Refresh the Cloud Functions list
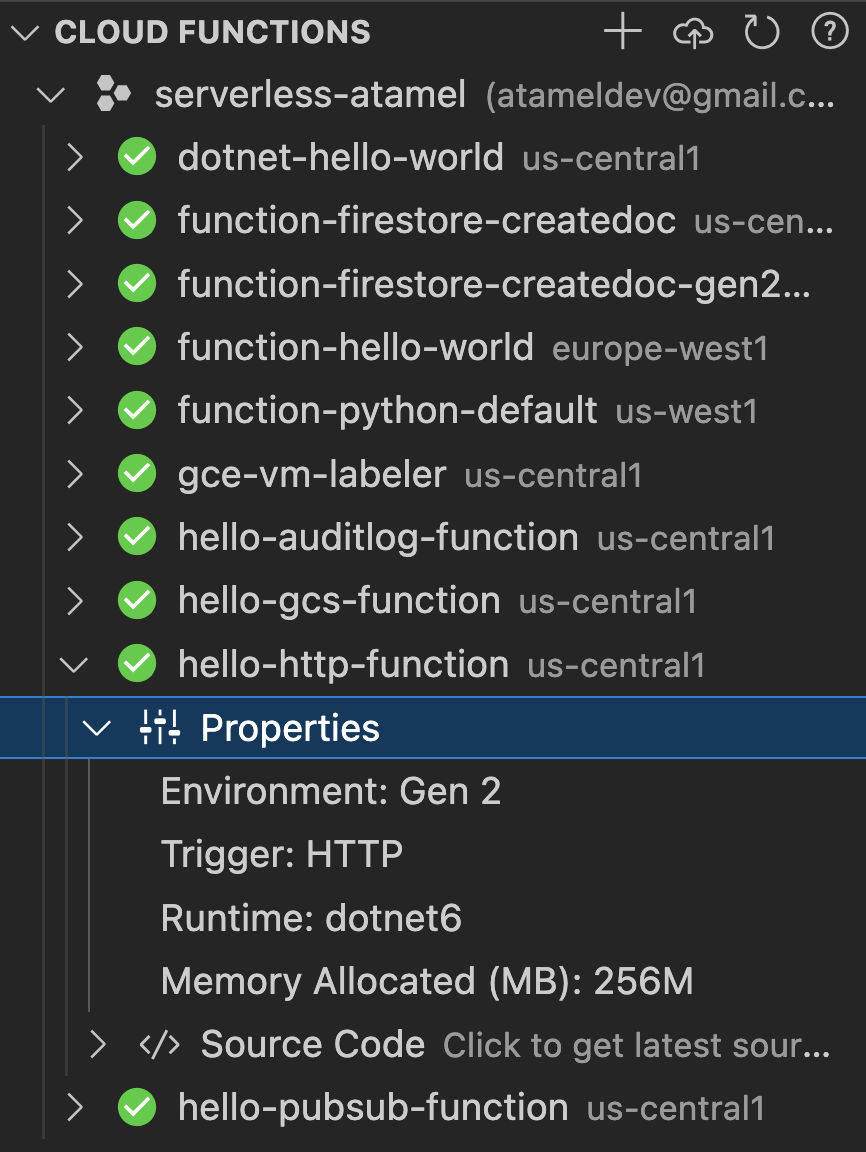 pyautogui.click(x=761, y=32)
